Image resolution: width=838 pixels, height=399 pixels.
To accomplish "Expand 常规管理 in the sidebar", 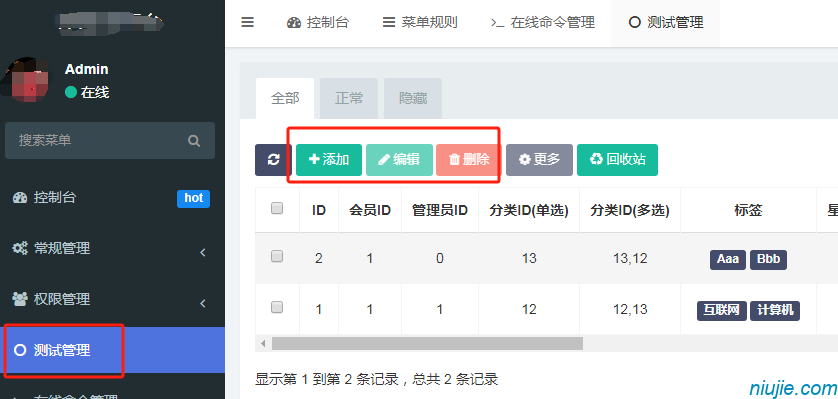I will tap(112, 249).
